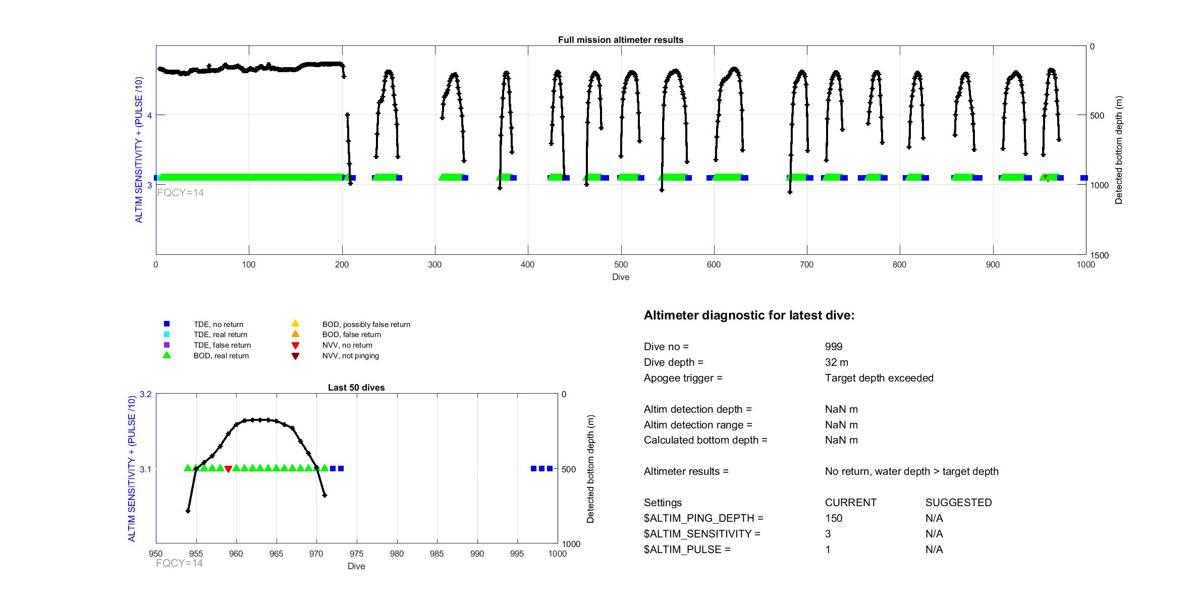
Task: Click the '$ALTIM_PULSE =' setting label
Action: 688,550
